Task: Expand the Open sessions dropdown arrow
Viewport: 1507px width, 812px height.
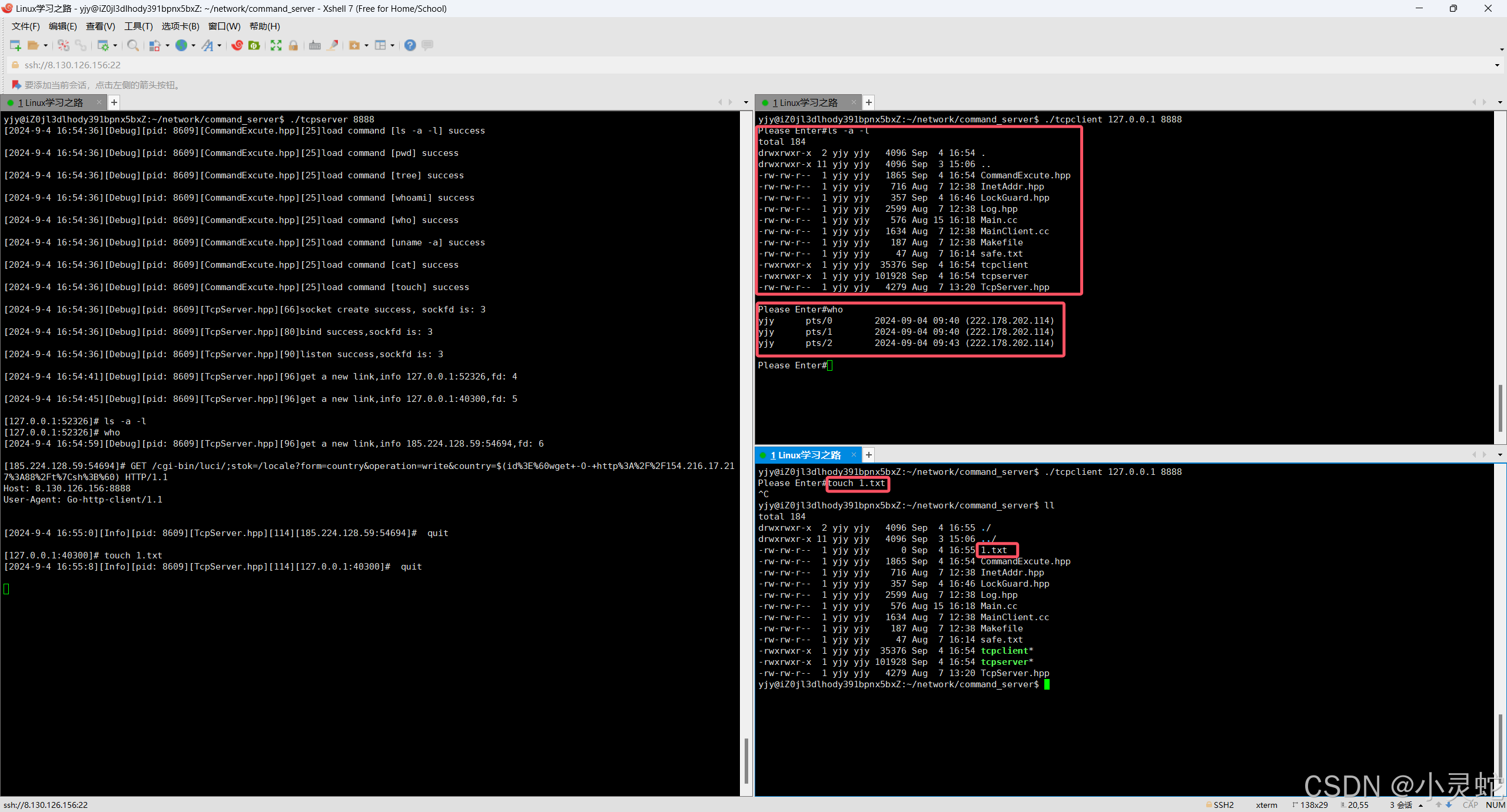Action: tap(46, 45)
